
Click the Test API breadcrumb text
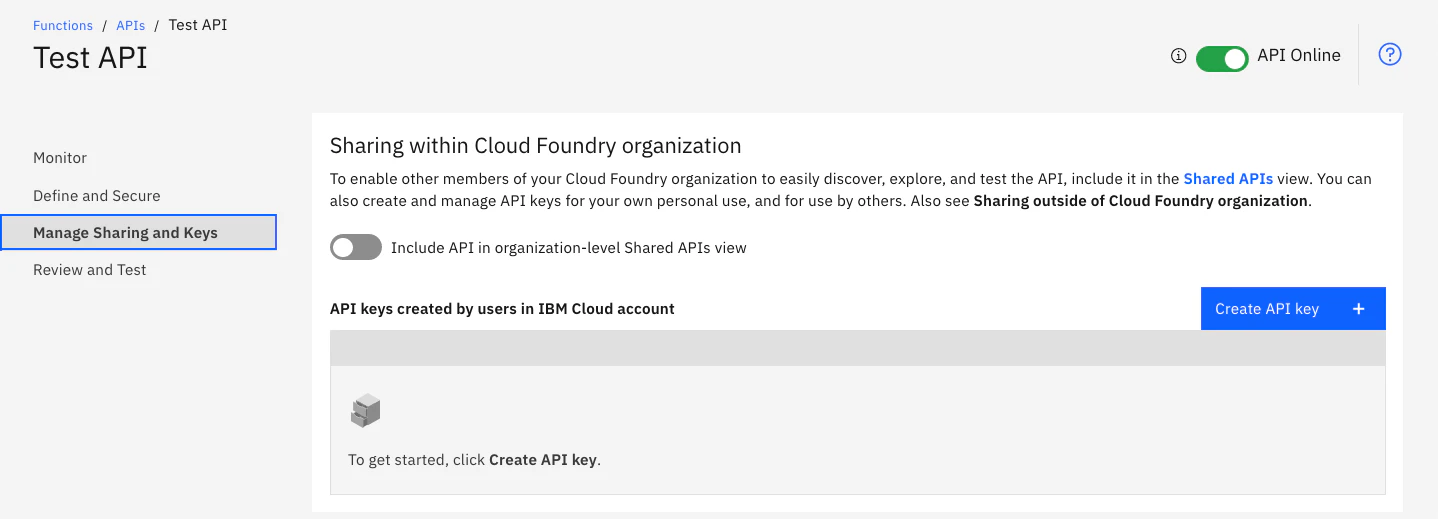coord(198,25)
